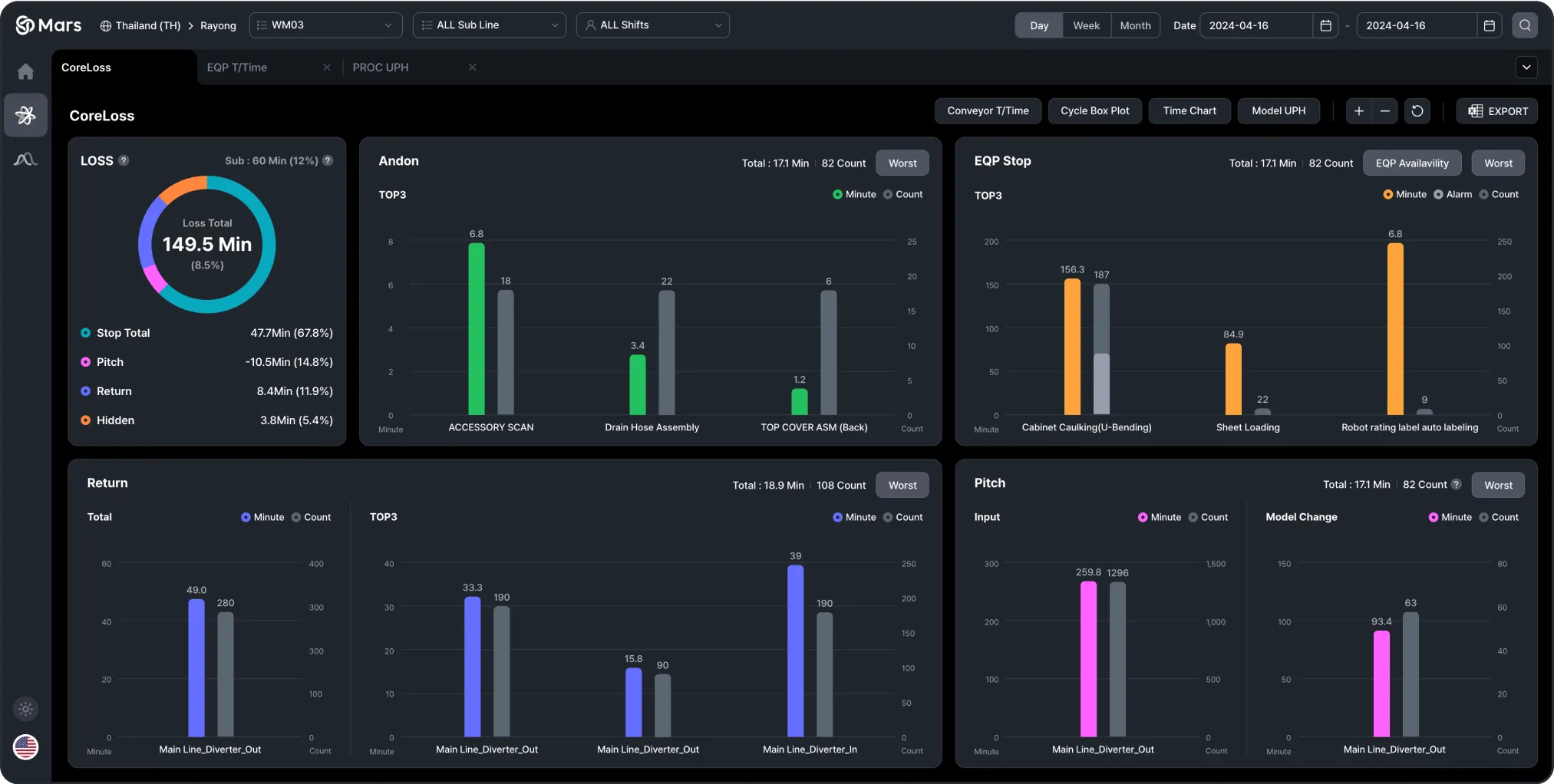Open the WM03 line dropdown

[x=325, y=25]
